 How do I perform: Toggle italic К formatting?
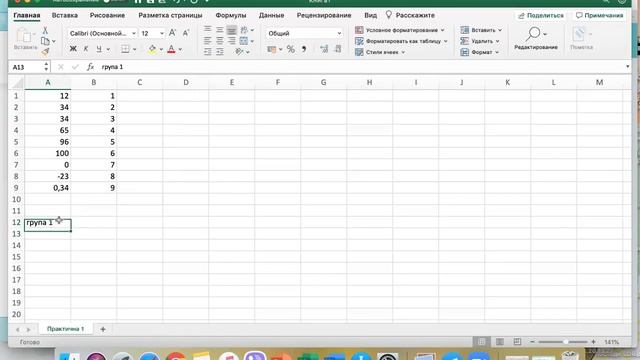86,49
